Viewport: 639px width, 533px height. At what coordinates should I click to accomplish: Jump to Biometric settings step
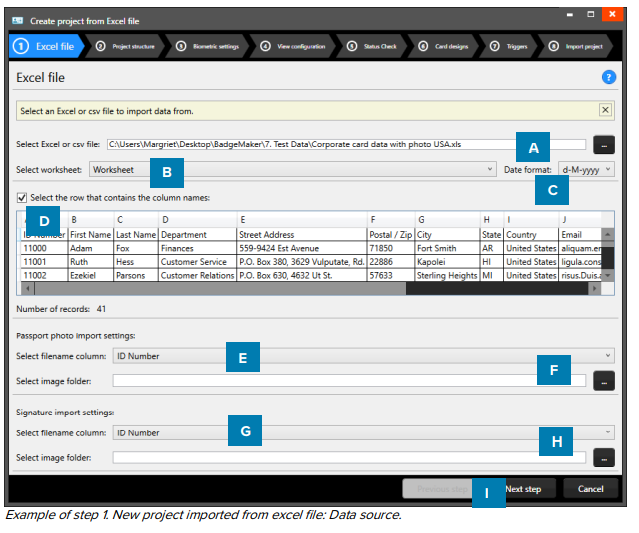coord(208,46)
